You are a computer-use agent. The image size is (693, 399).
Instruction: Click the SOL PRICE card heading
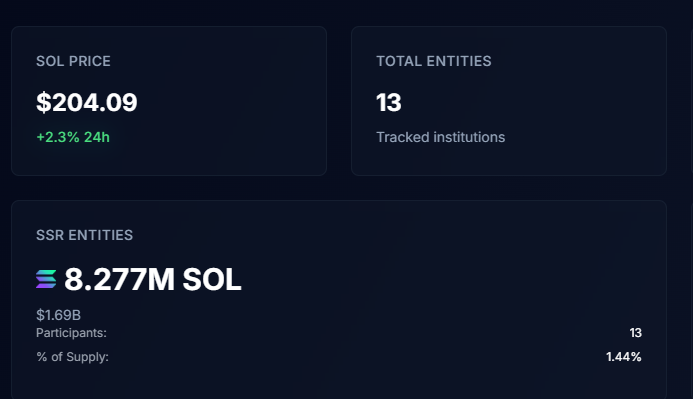pyautogui.click(x=73, y=61)
